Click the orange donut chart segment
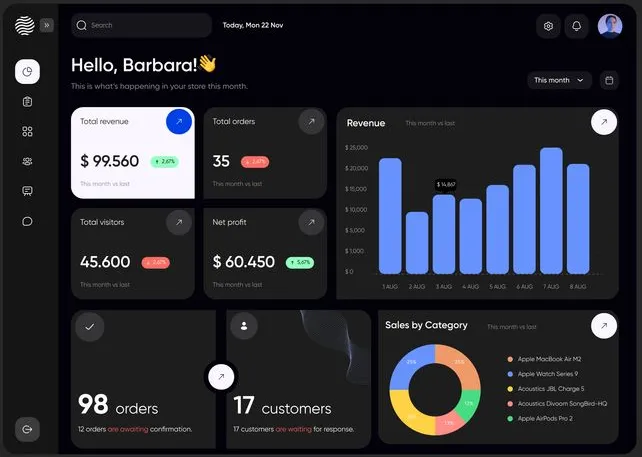 (x=460, y=362)
